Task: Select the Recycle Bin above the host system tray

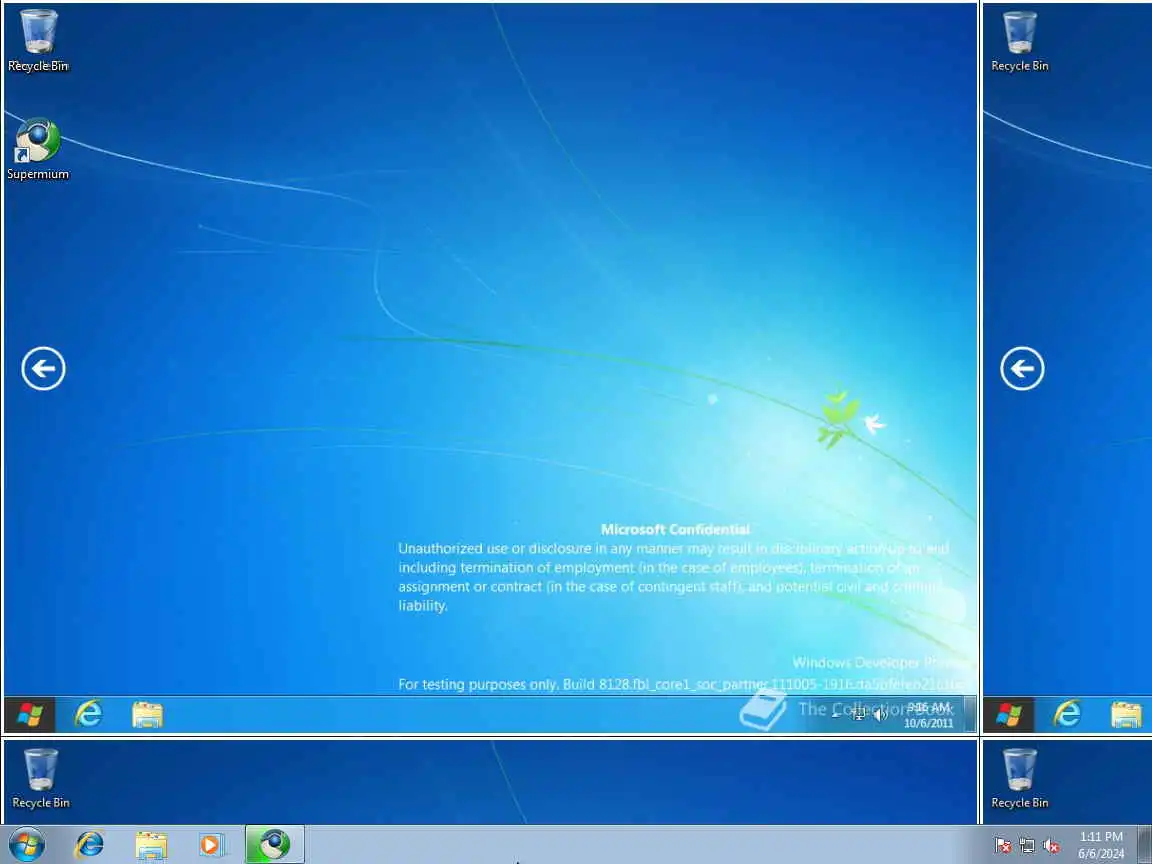Action: click(x=1020, y=779)
